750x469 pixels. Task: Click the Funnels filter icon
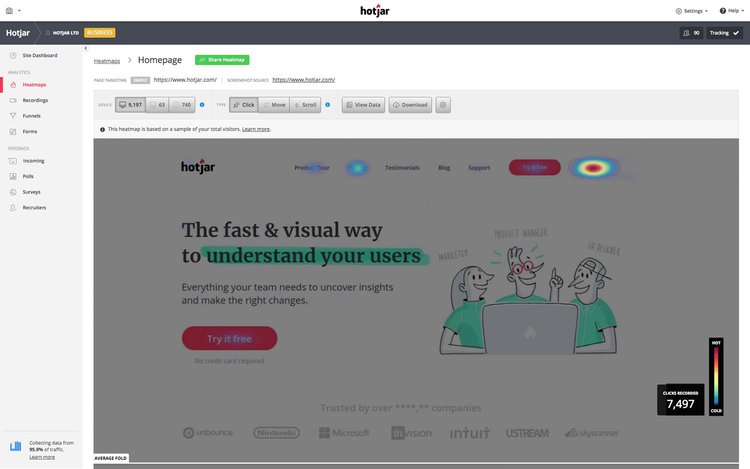13,116
